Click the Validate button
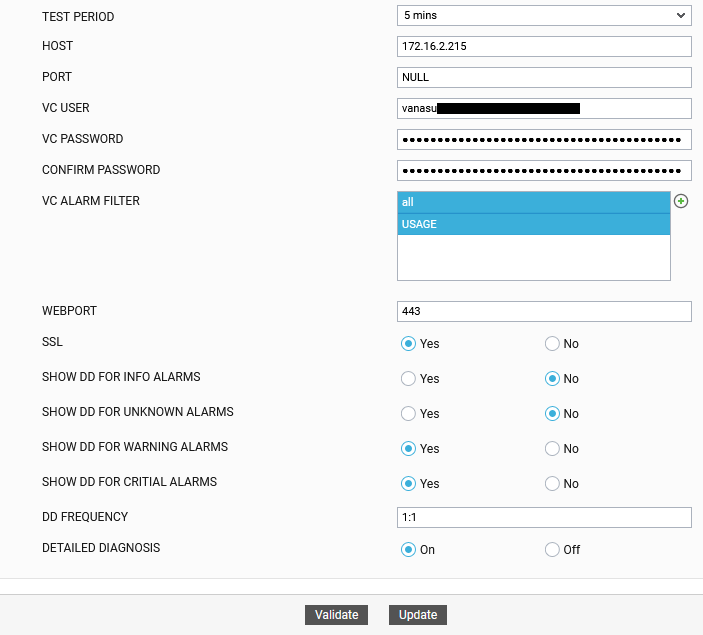Screen dimensions: 703x635 point(336,615)
